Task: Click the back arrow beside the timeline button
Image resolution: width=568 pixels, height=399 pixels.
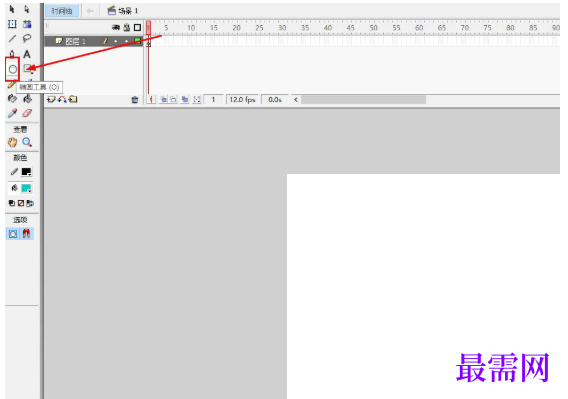Action: (90, 11)
